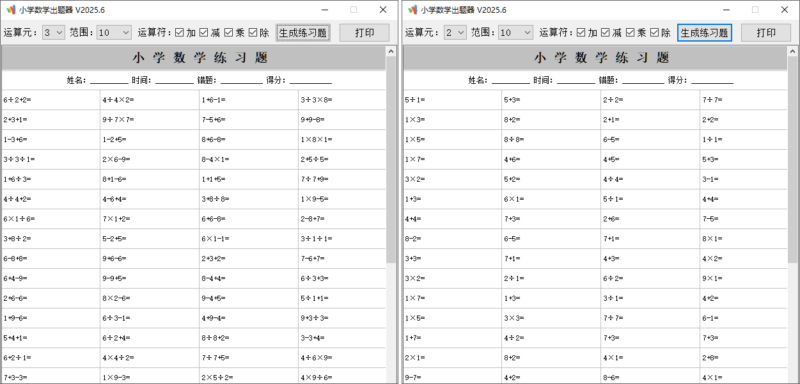Viewport: 800px width, 384px height.
Task: Select the problem 8×2-6= in left window
Action: coord(116,298)
